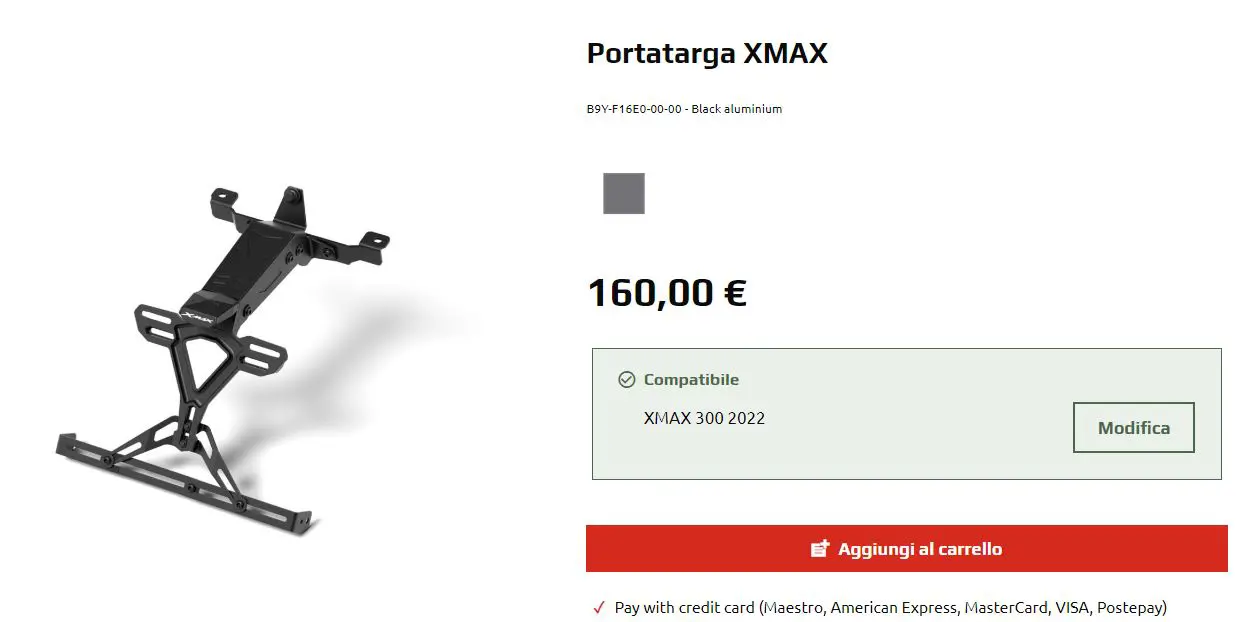Click the Modifica button
Viewport: 1242px width, 622px height.
pyautogui.click(x=1134, y=428)
